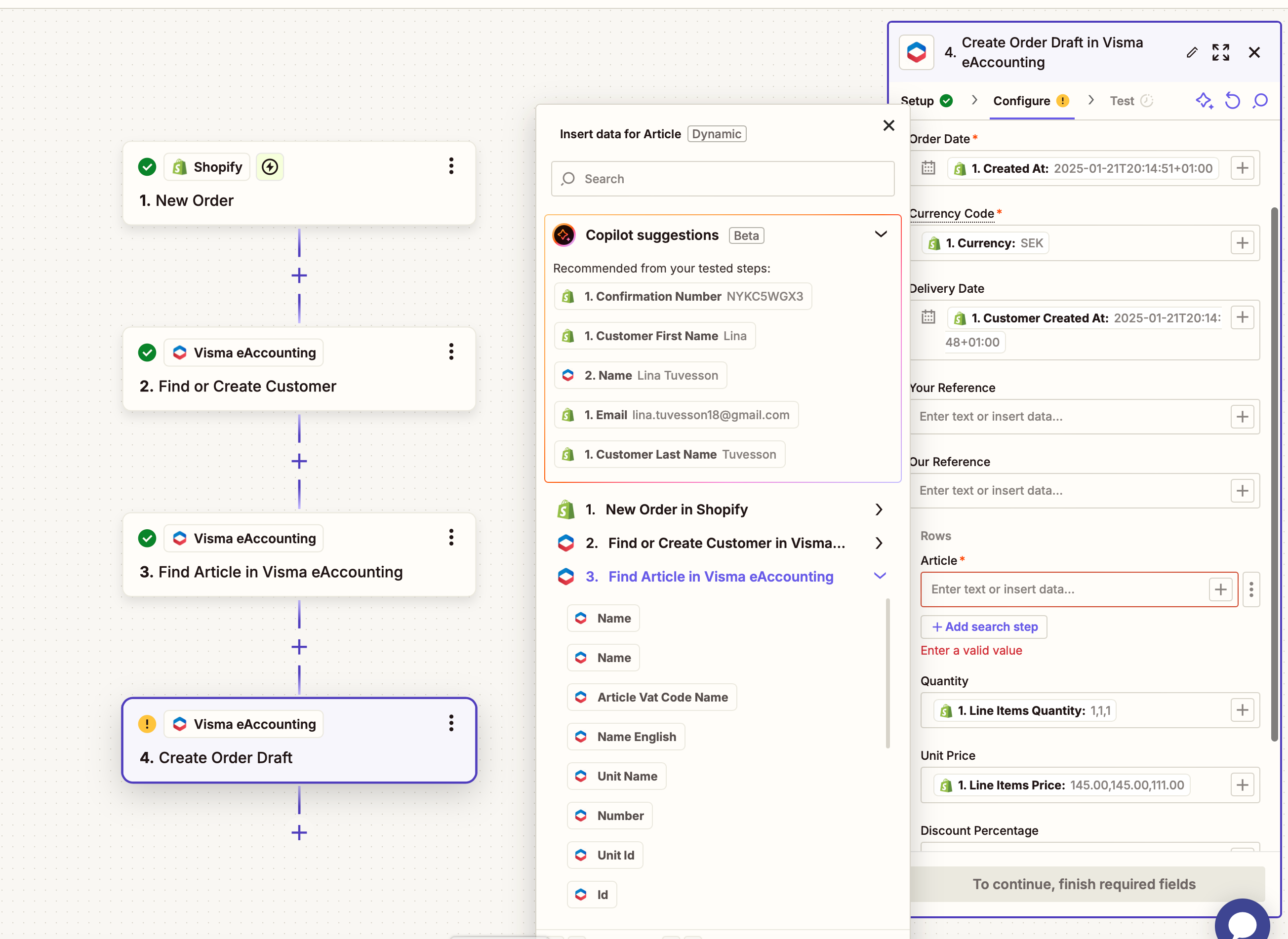Open calendar picker for Delivery Date
The image size is (1288, 939).
[x=928, y=316]
